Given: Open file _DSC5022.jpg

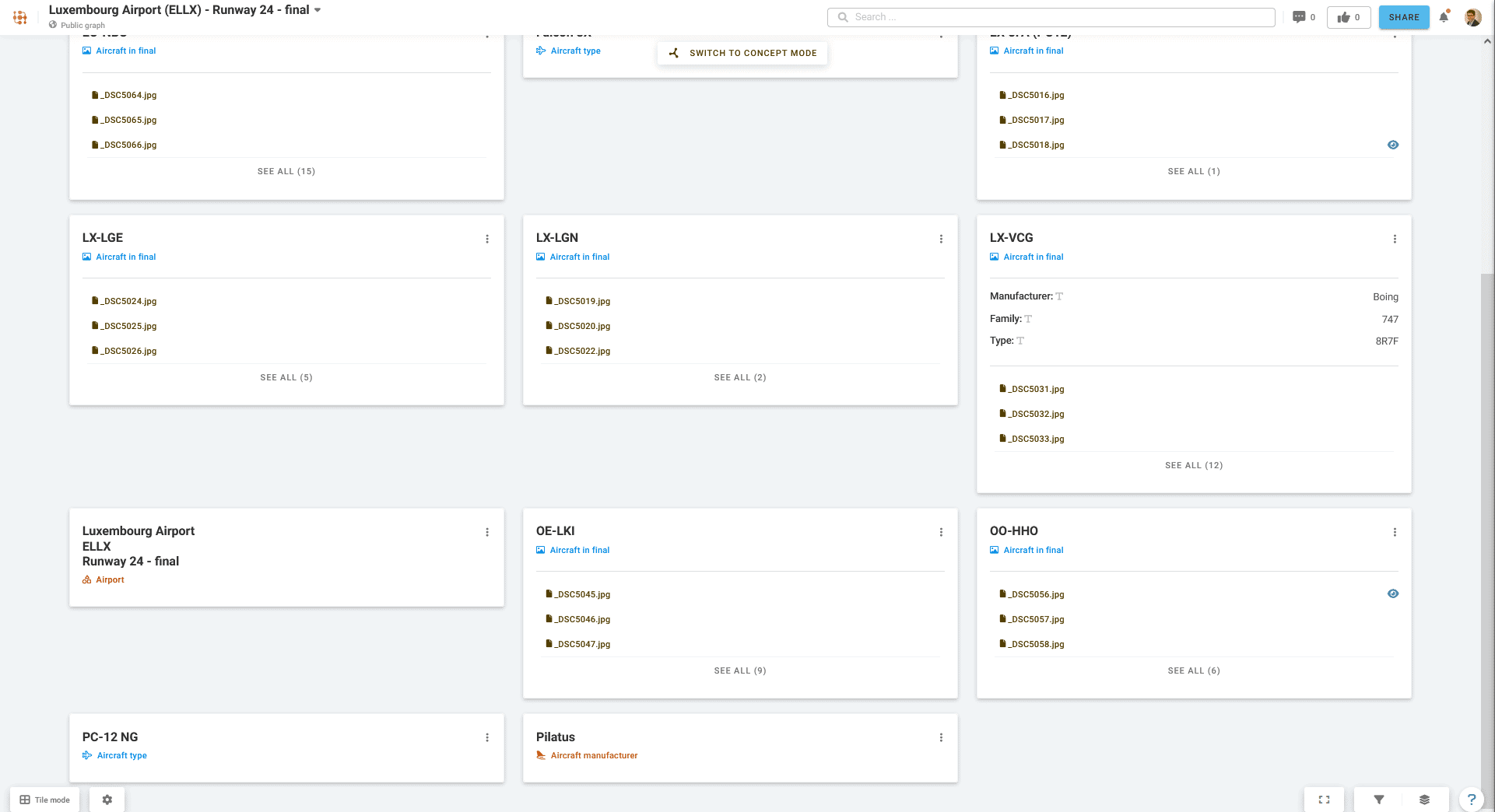Looking at the screenshot, I should tap(578, 351).
